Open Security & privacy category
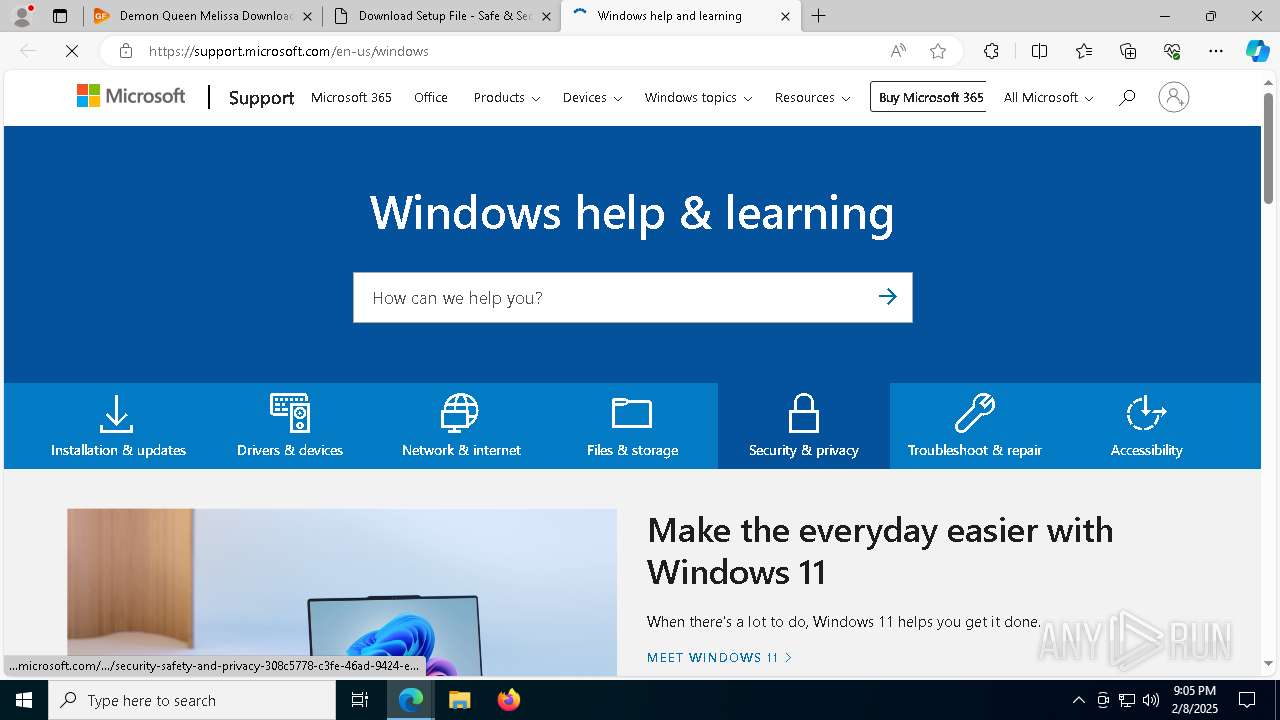 tap(804, 426)
